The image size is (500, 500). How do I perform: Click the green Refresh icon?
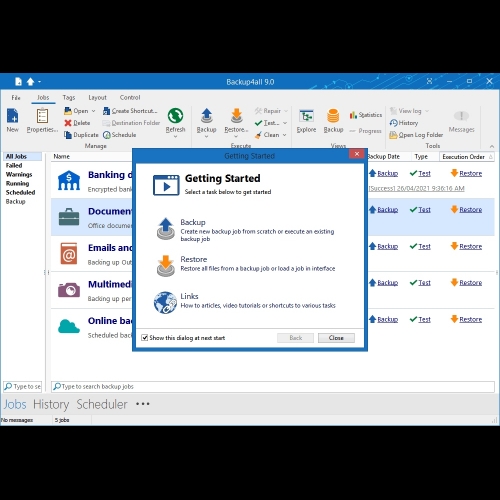[175, 116]
